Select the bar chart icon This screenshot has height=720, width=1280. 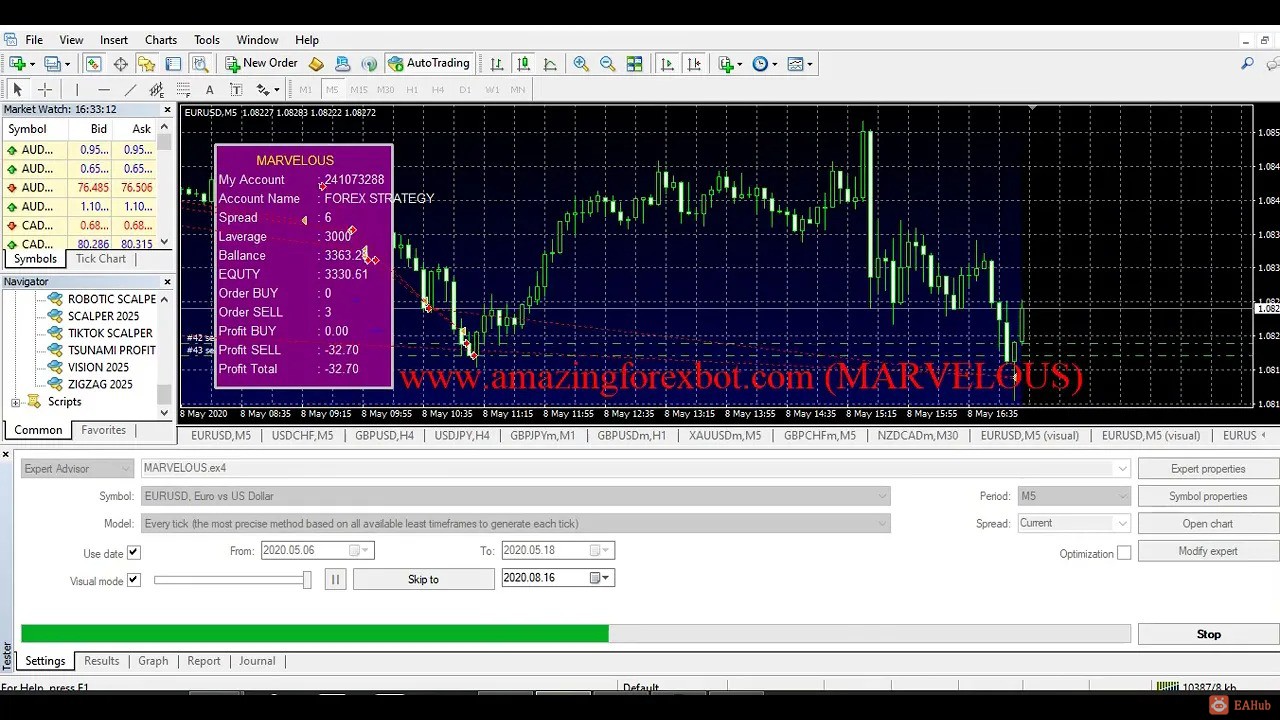[496, 64]
